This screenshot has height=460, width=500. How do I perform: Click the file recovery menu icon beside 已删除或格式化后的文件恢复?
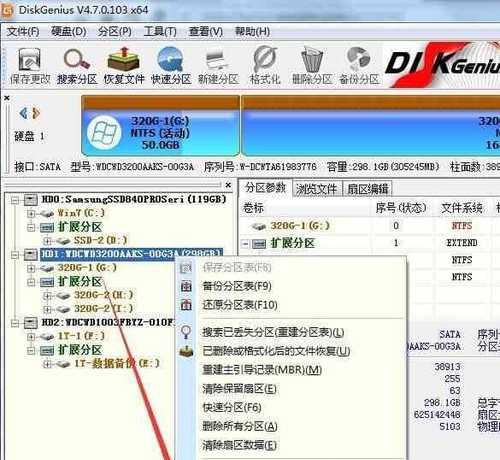coord(186,351)
